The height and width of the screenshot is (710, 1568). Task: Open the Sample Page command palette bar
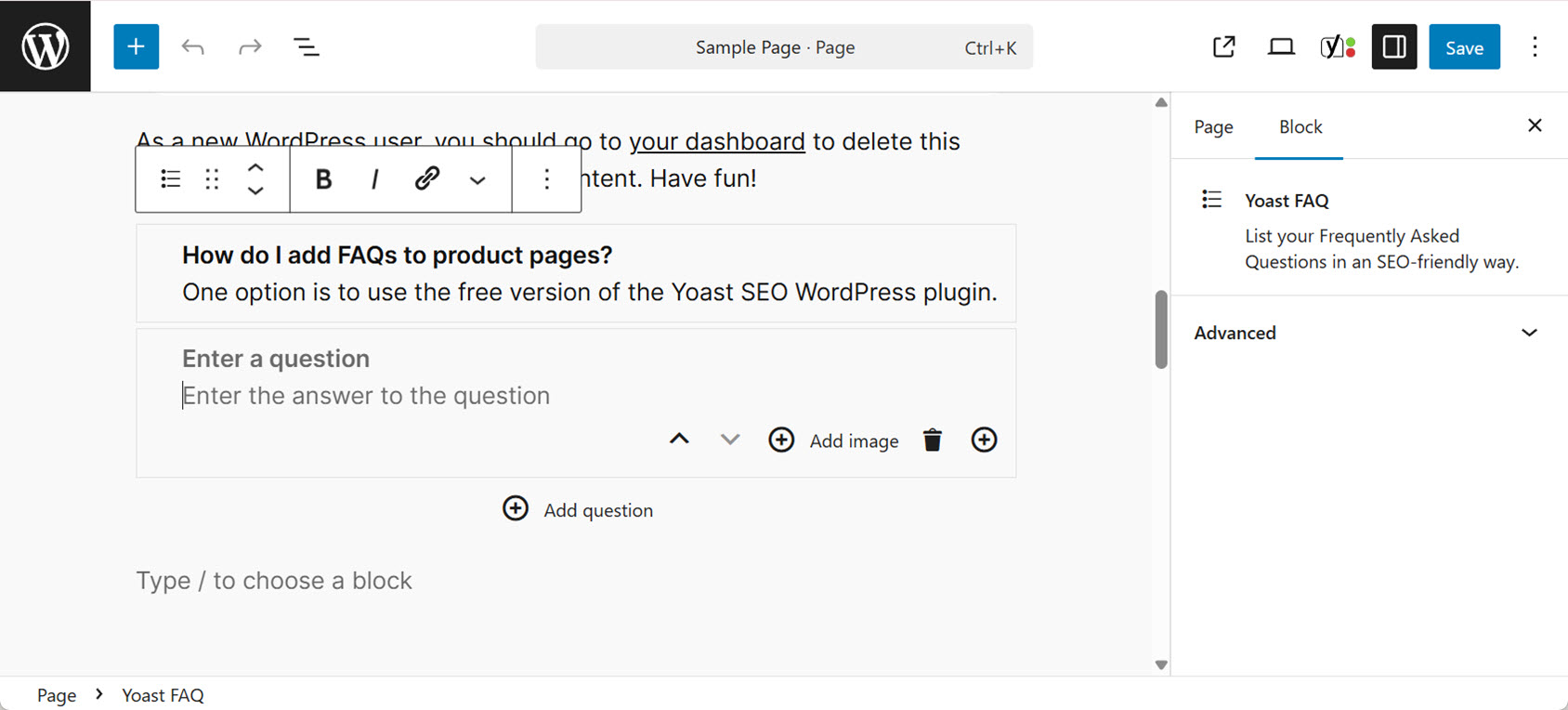tap(784, 47)
